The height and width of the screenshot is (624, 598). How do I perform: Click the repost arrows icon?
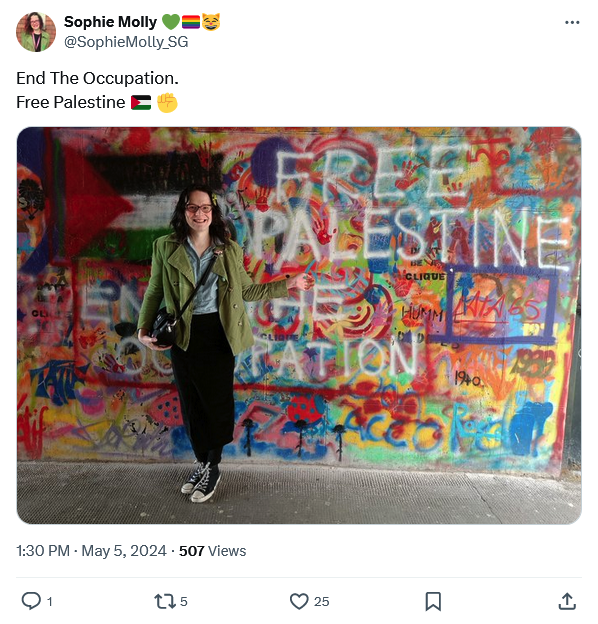(x=165, y=601)
